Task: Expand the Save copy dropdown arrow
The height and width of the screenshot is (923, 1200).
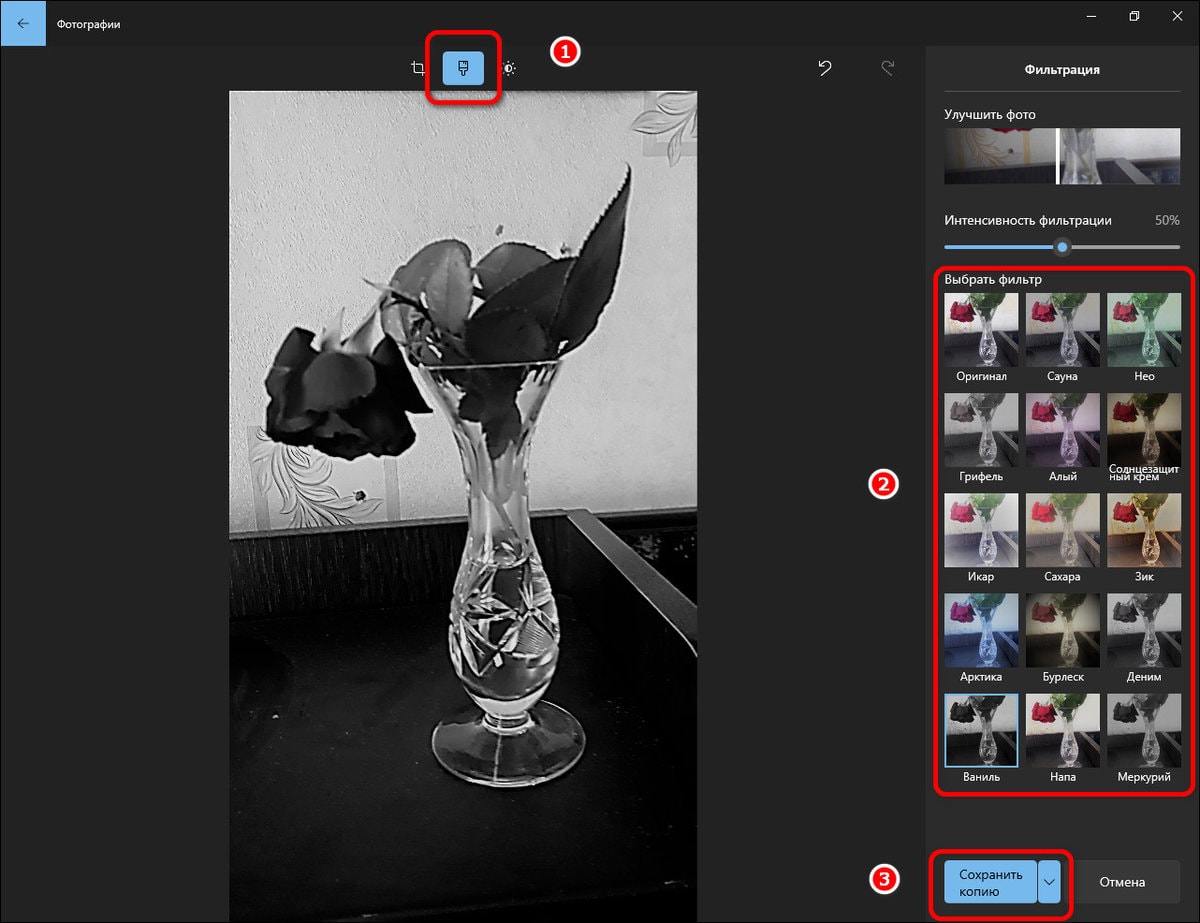Action: tap(1049, 882)
